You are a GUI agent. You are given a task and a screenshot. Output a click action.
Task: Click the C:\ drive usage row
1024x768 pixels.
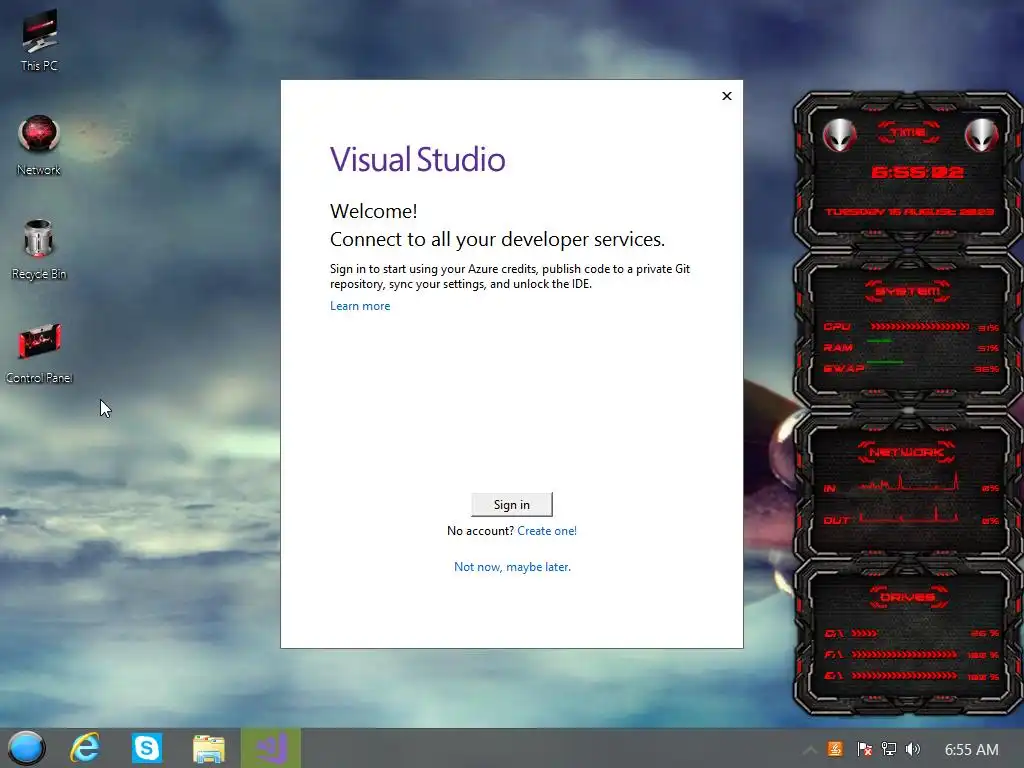tap(912, 633)
